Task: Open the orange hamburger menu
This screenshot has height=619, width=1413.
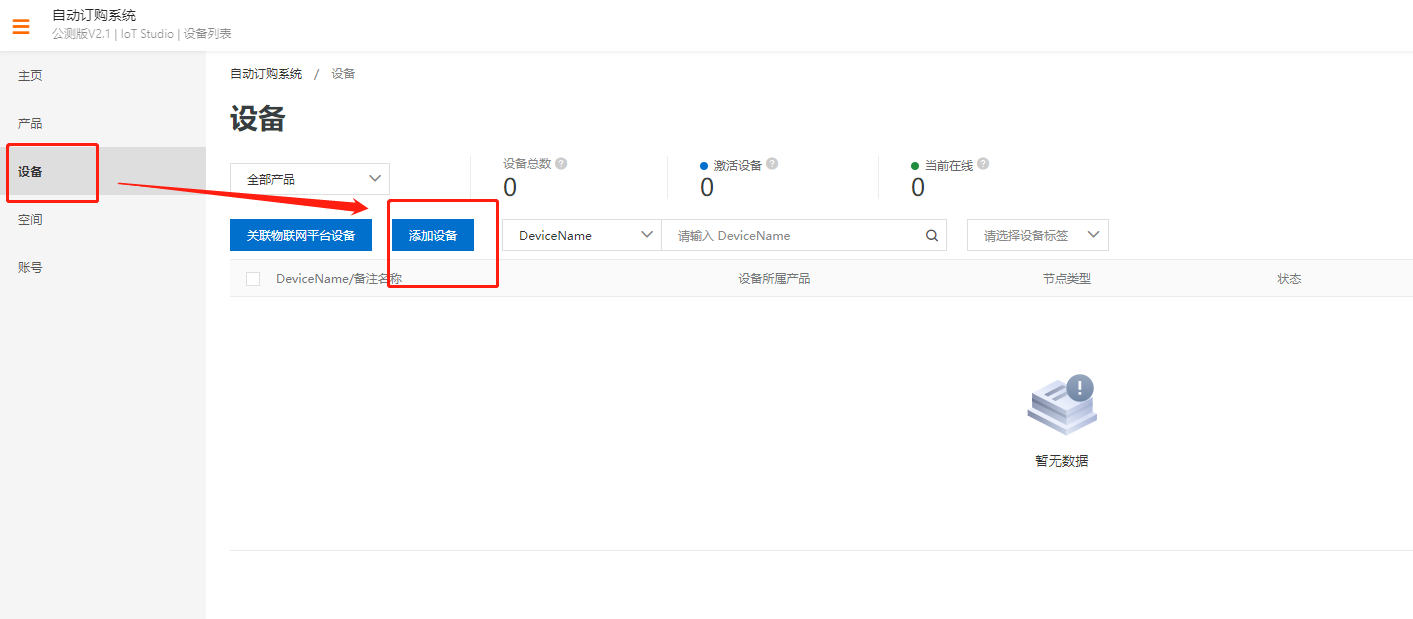Action: pos(21,27)
